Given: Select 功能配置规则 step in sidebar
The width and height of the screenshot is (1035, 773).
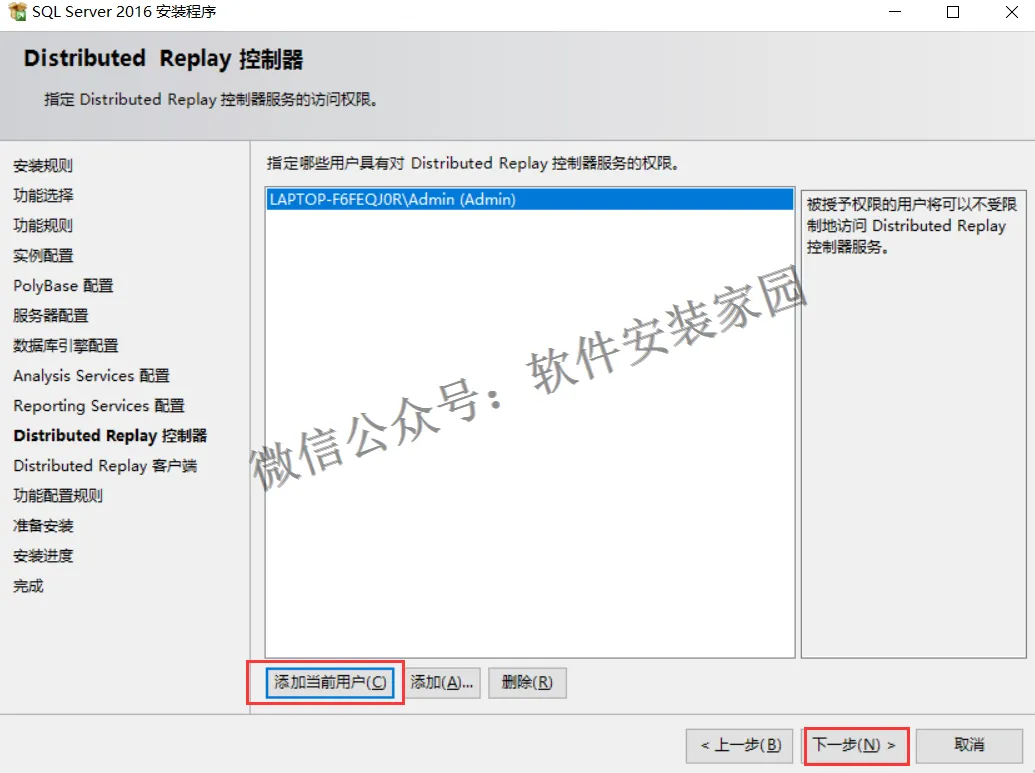Looking at the screenshot, I should [58, 496].
